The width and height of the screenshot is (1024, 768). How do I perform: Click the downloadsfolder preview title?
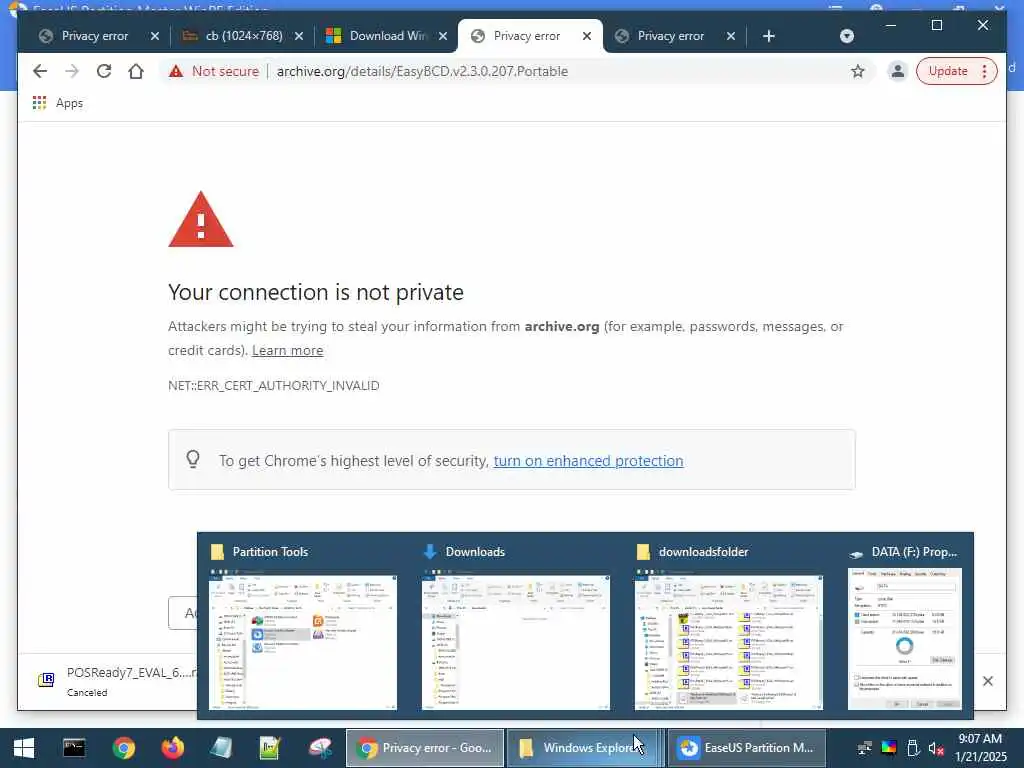click(x=703, y=552)
